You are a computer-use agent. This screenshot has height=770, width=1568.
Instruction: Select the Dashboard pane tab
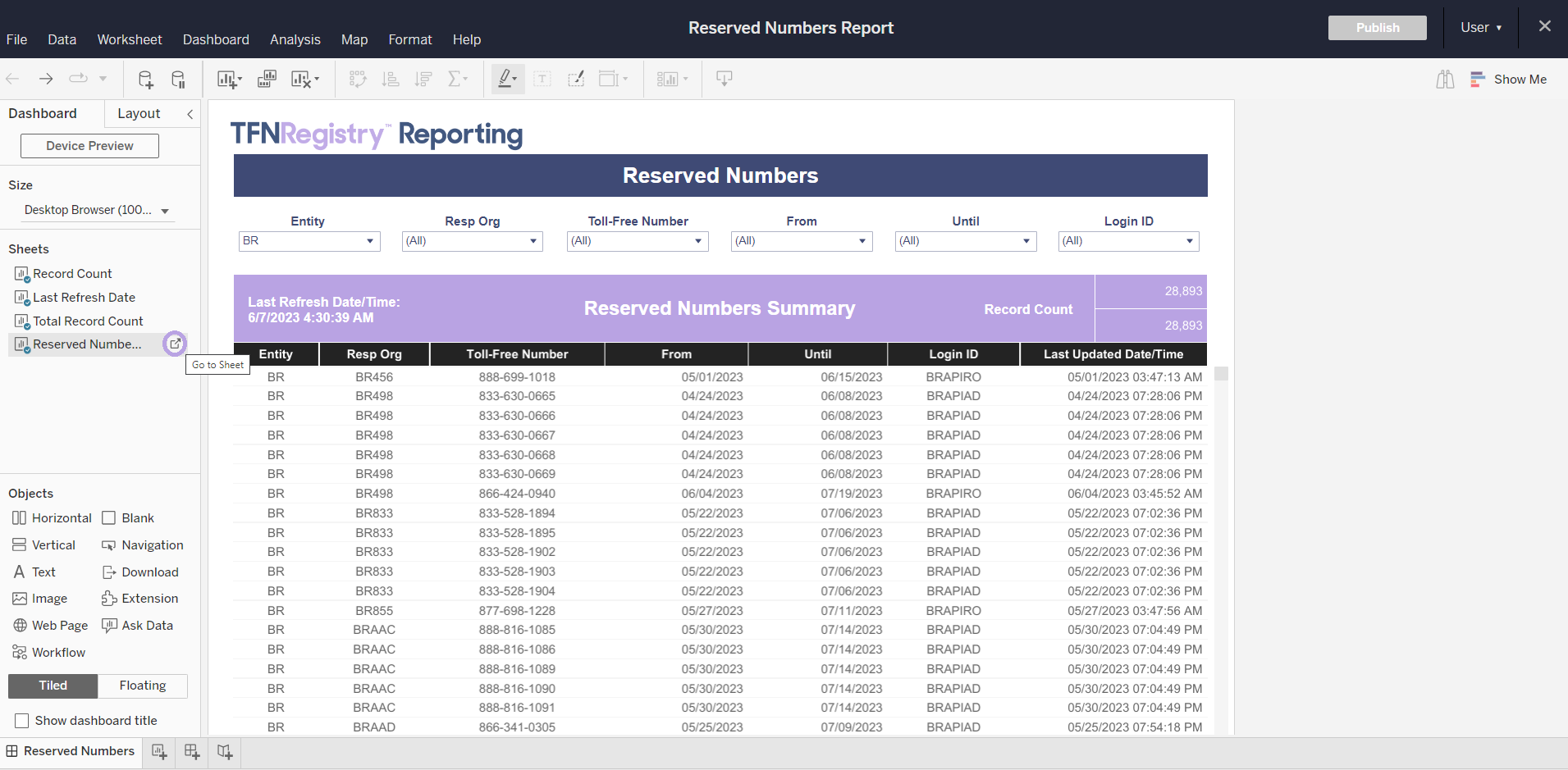click(x=43, y=114)
